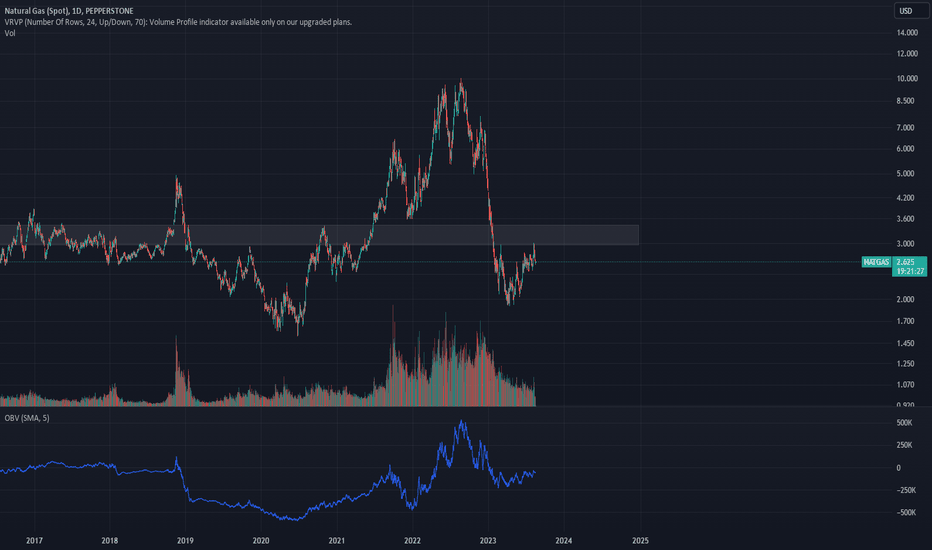The height and width of the screenshot is (550, 932).
Task: Click the -250K OBV axis label
Action: (x=906, y=491)
